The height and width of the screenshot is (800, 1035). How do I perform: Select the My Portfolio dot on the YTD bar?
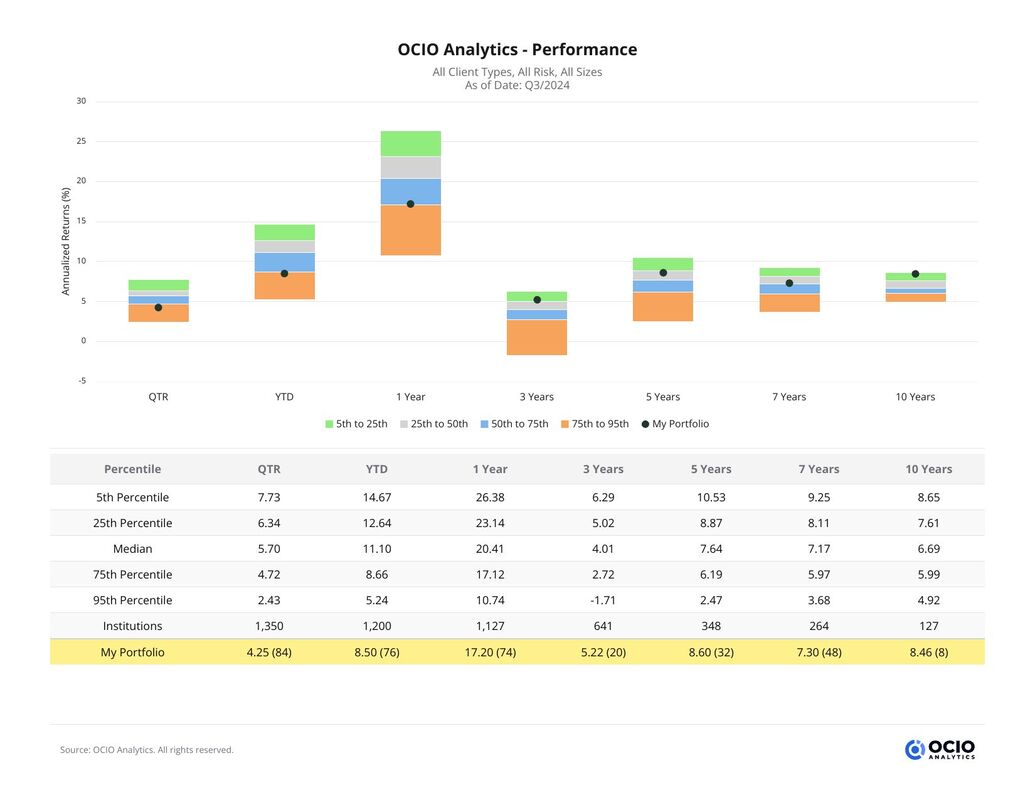click(284, 273)
